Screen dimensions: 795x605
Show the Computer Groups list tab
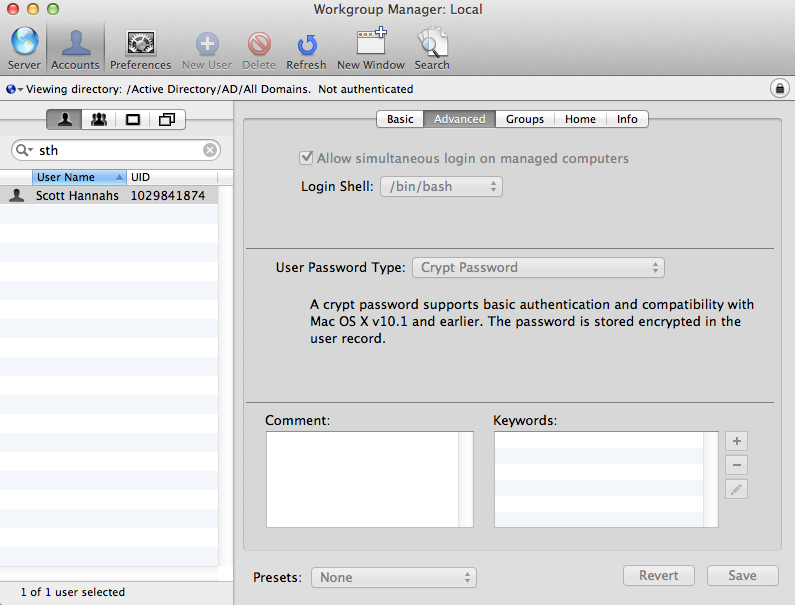167,120
